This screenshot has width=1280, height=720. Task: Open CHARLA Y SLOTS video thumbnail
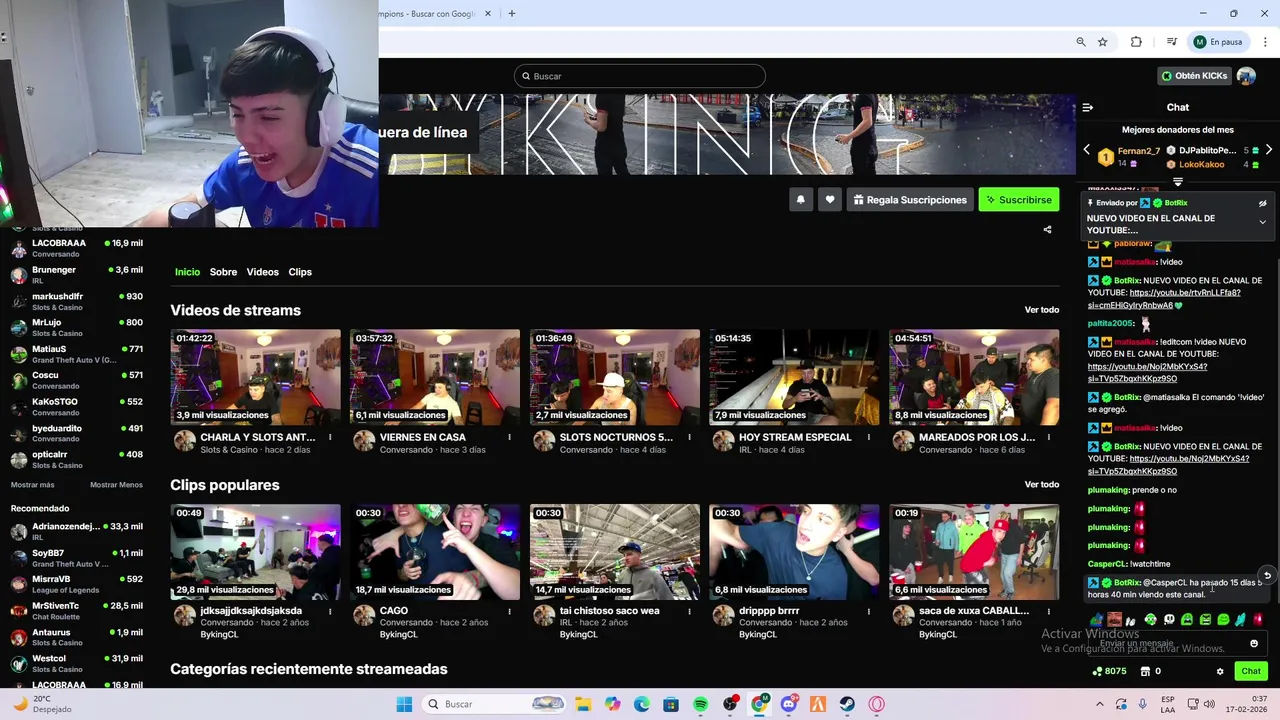(255, 377)
